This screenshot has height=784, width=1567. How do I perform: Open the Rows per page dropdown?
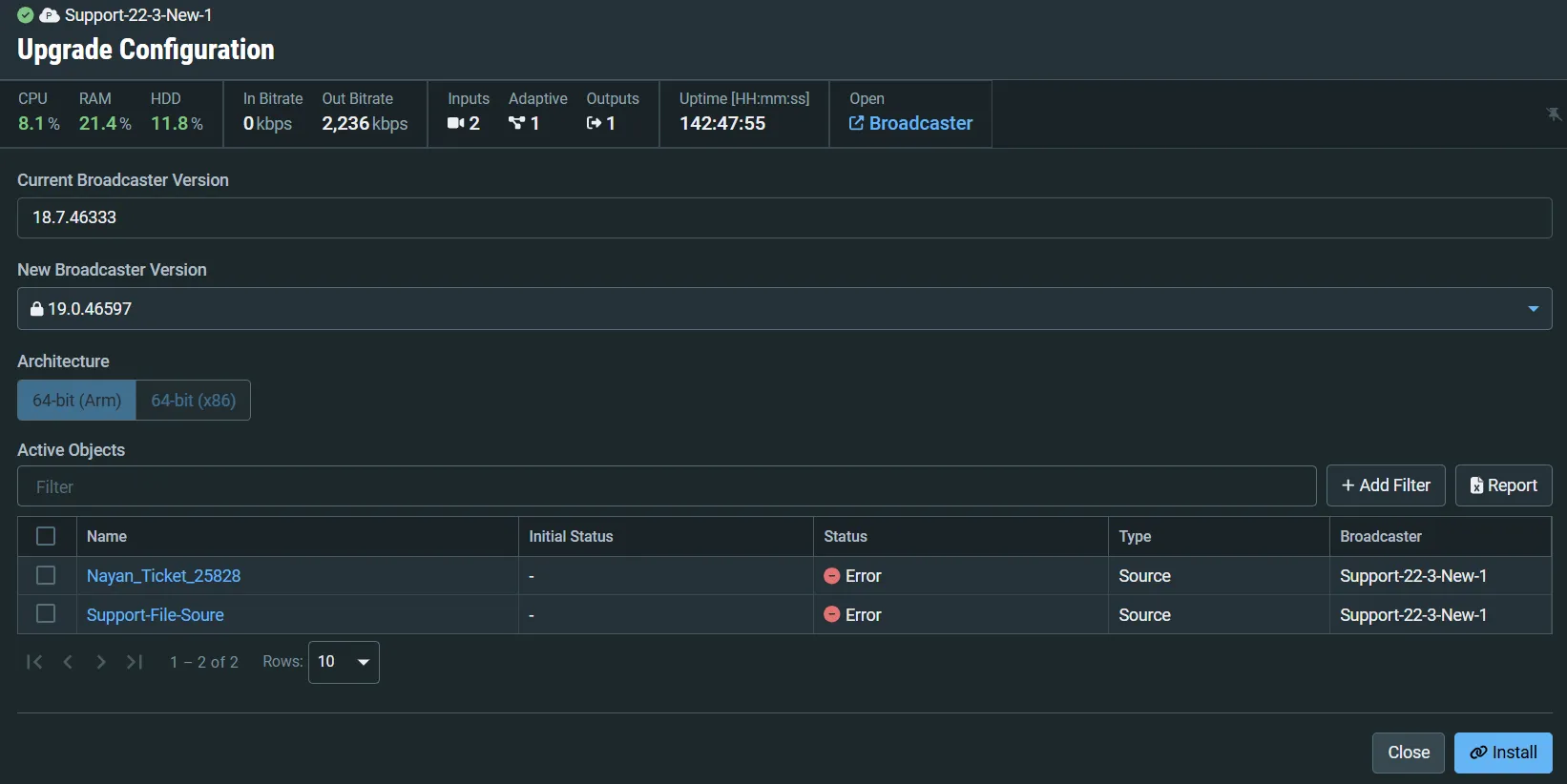click(344, 662)
